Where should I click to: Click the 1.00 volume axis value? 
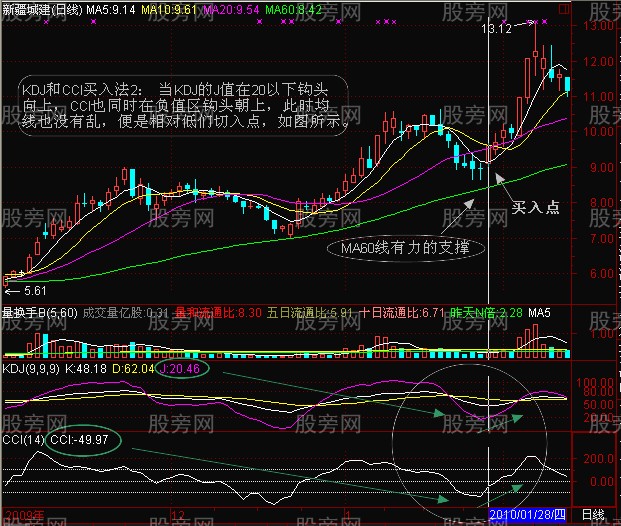click(602, 334)
